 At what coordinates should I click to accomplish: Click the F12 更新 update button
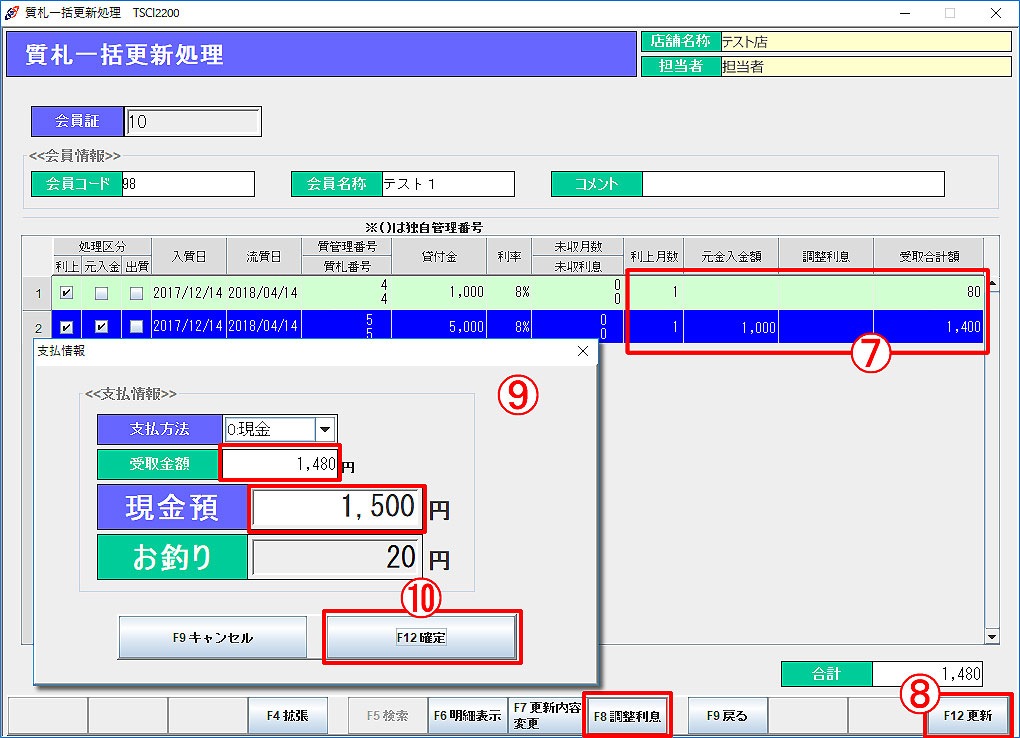coord(967,716)
